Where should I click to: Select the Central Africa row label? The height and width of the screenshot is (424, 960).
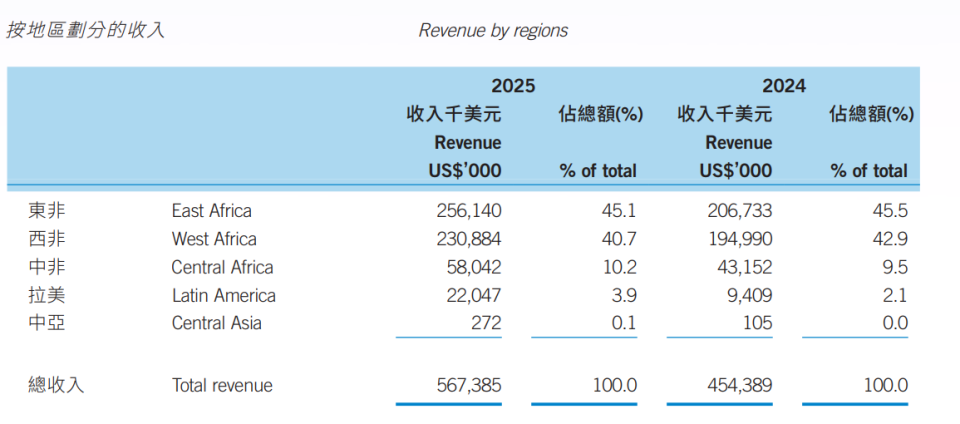point(222,267)
